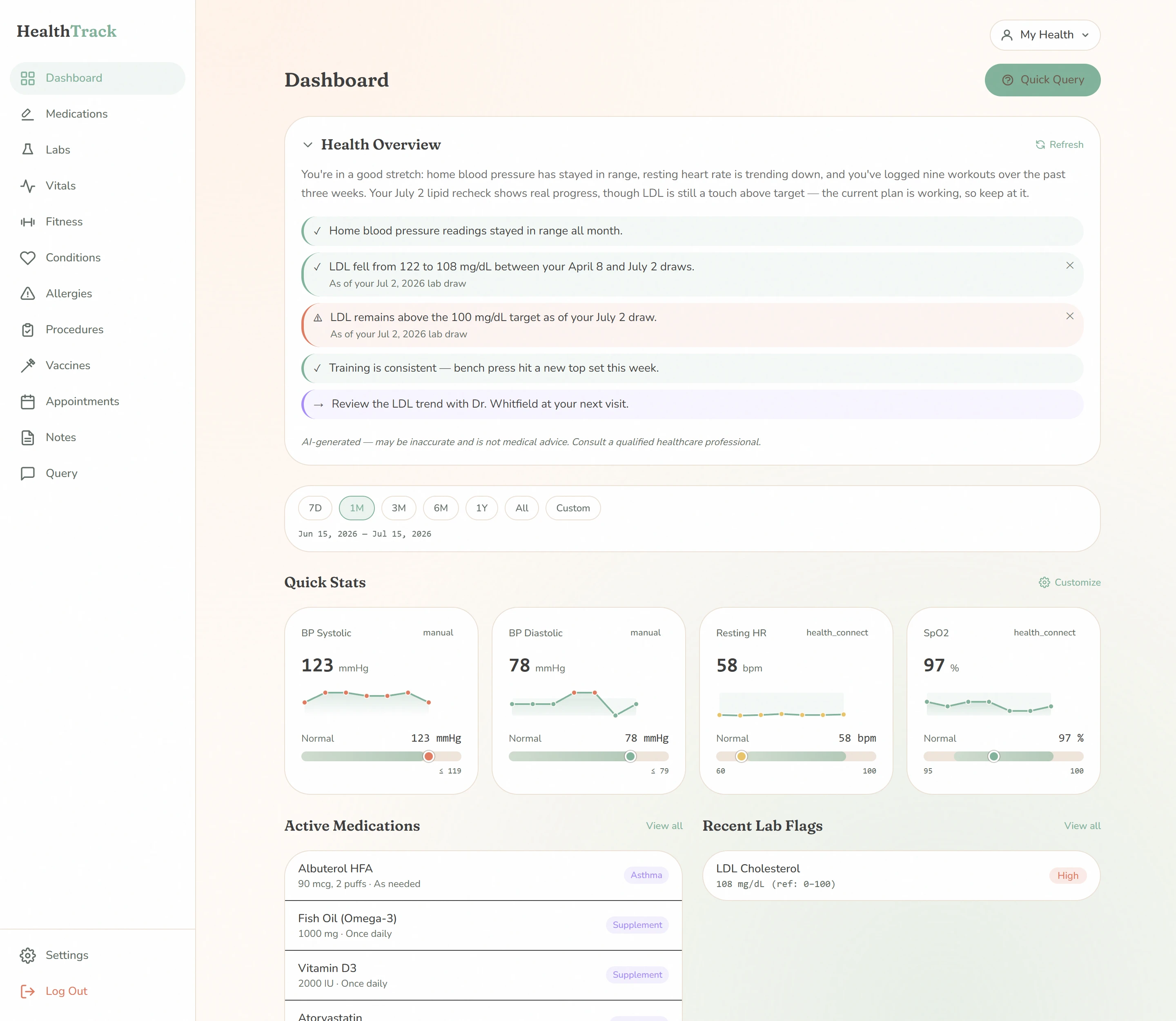The height and width of the screenshot is (1021, 1176).
Task: Open the Vitamin D3 medication row
Action: (x=483, y=975)
